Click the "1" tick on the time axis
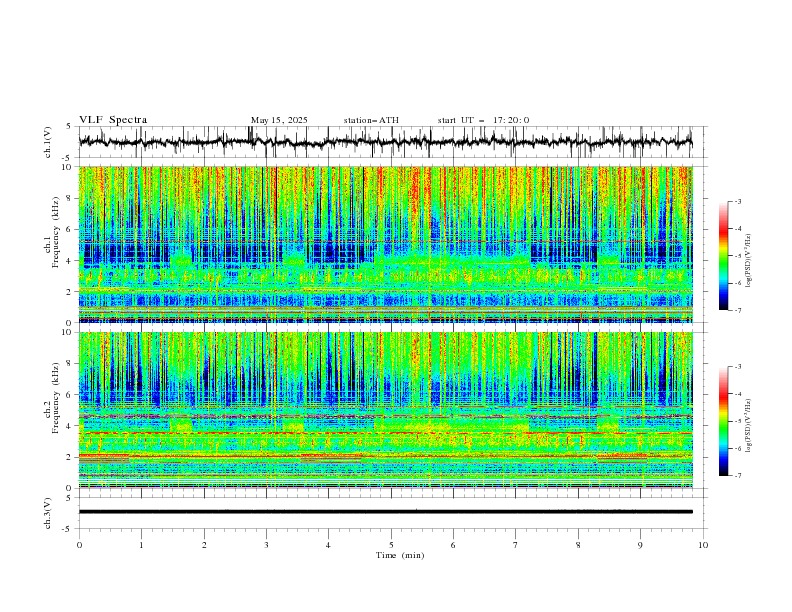Screen dimensions: 792x612 141,545
